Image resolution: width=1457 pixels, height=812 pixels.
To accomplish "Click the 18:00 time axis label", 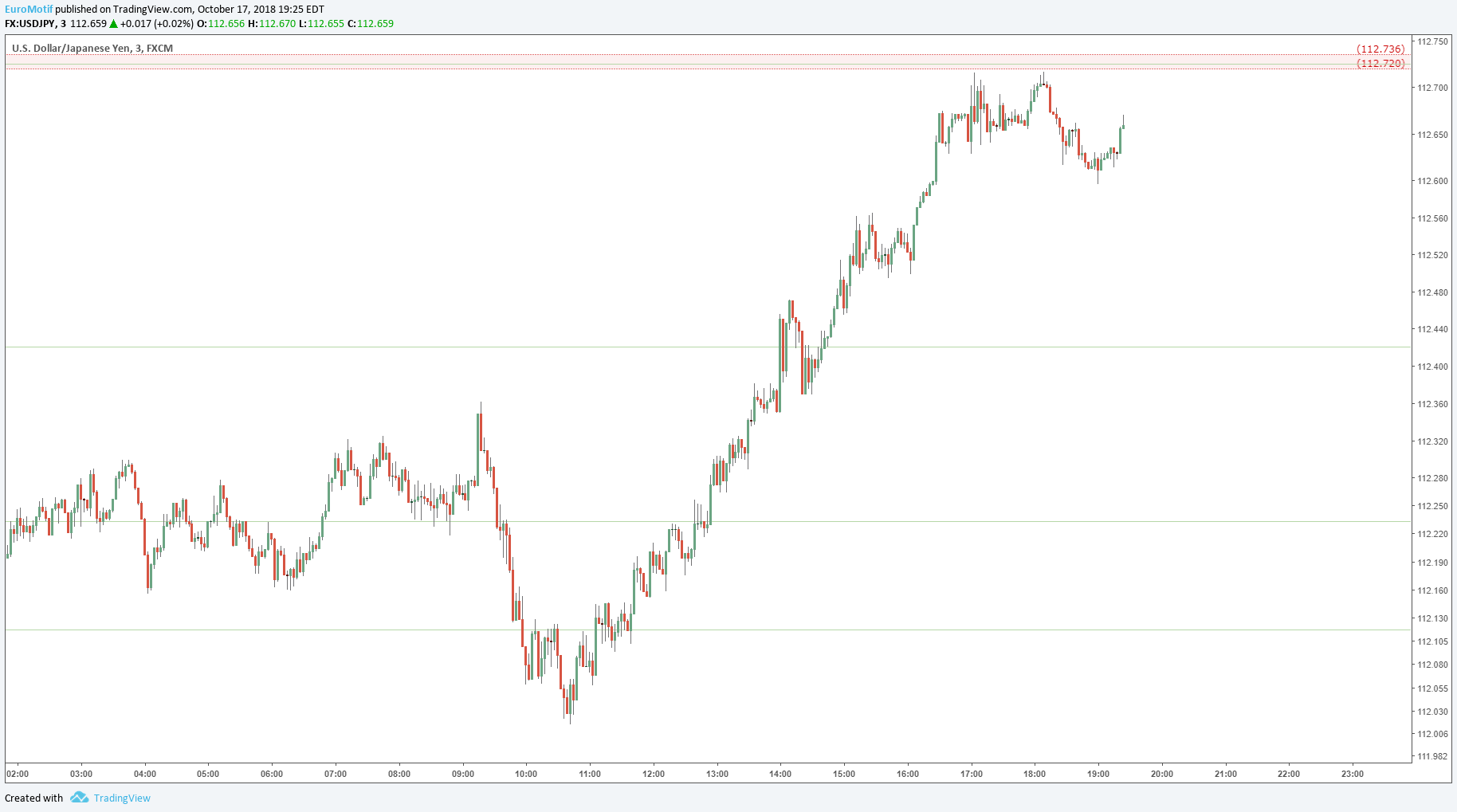I will (x=1035, y=774).
